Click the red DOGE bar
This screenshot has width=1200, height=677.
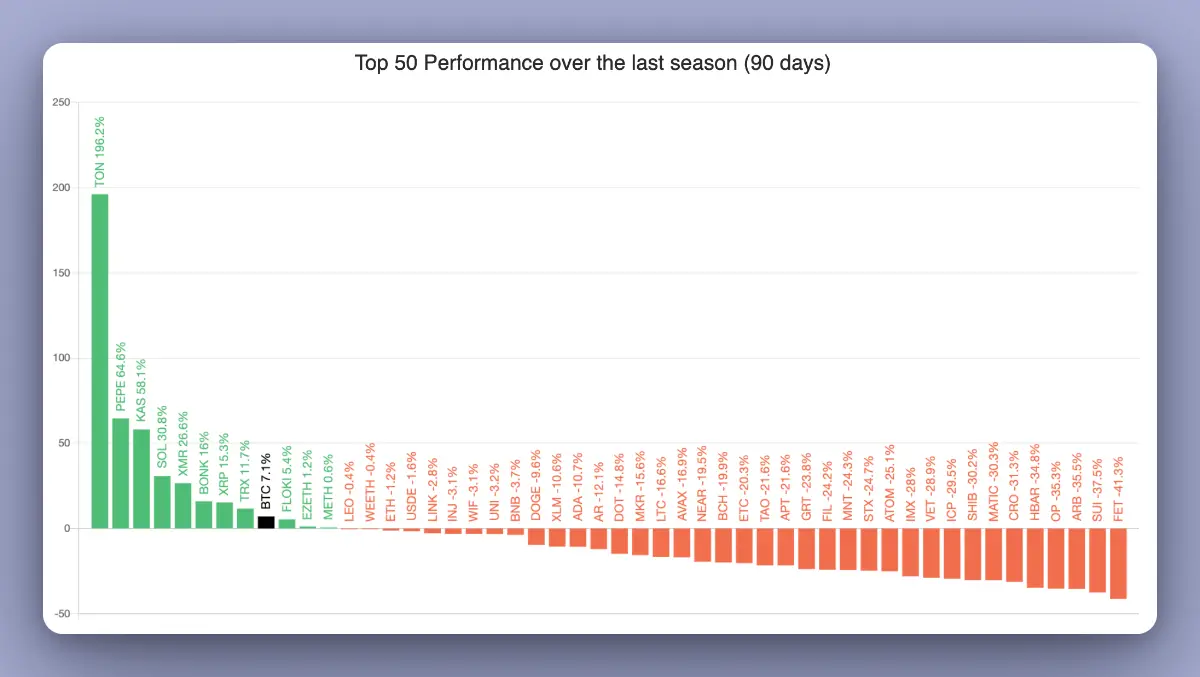click(x=536, y=536)
